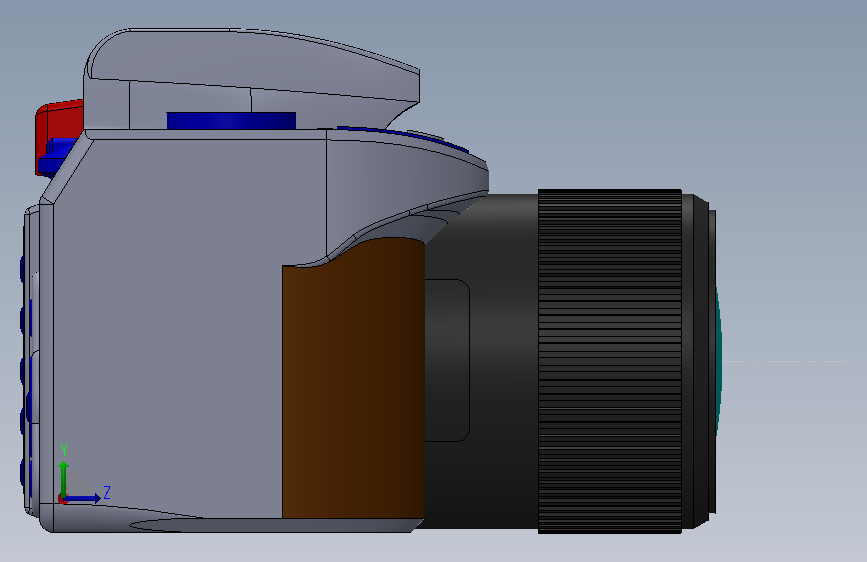Image resolution: width=867 pixels, height=562 pixels.
Task: Select the knurled black lens focus ring
Action: pyautogui.click(x=609, y=361)
